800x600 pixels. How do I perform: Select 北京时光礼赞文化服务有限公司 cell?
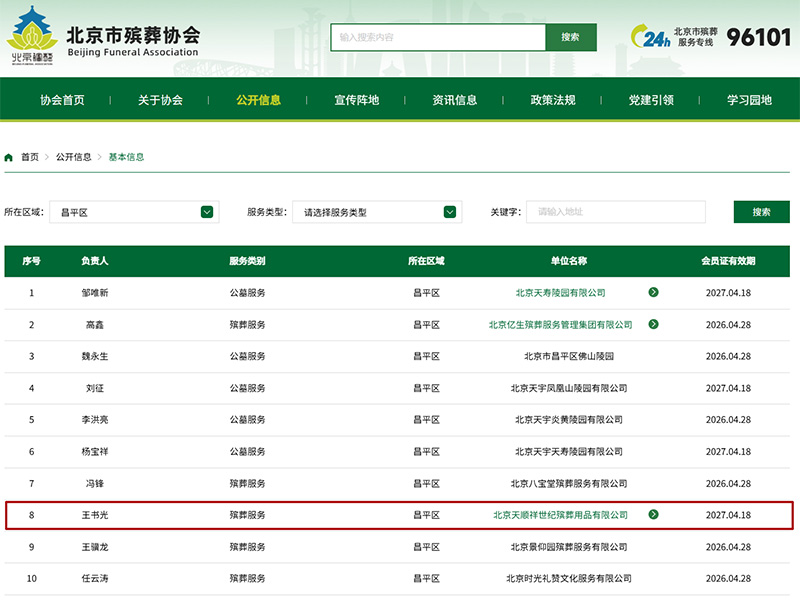[569, 579]
